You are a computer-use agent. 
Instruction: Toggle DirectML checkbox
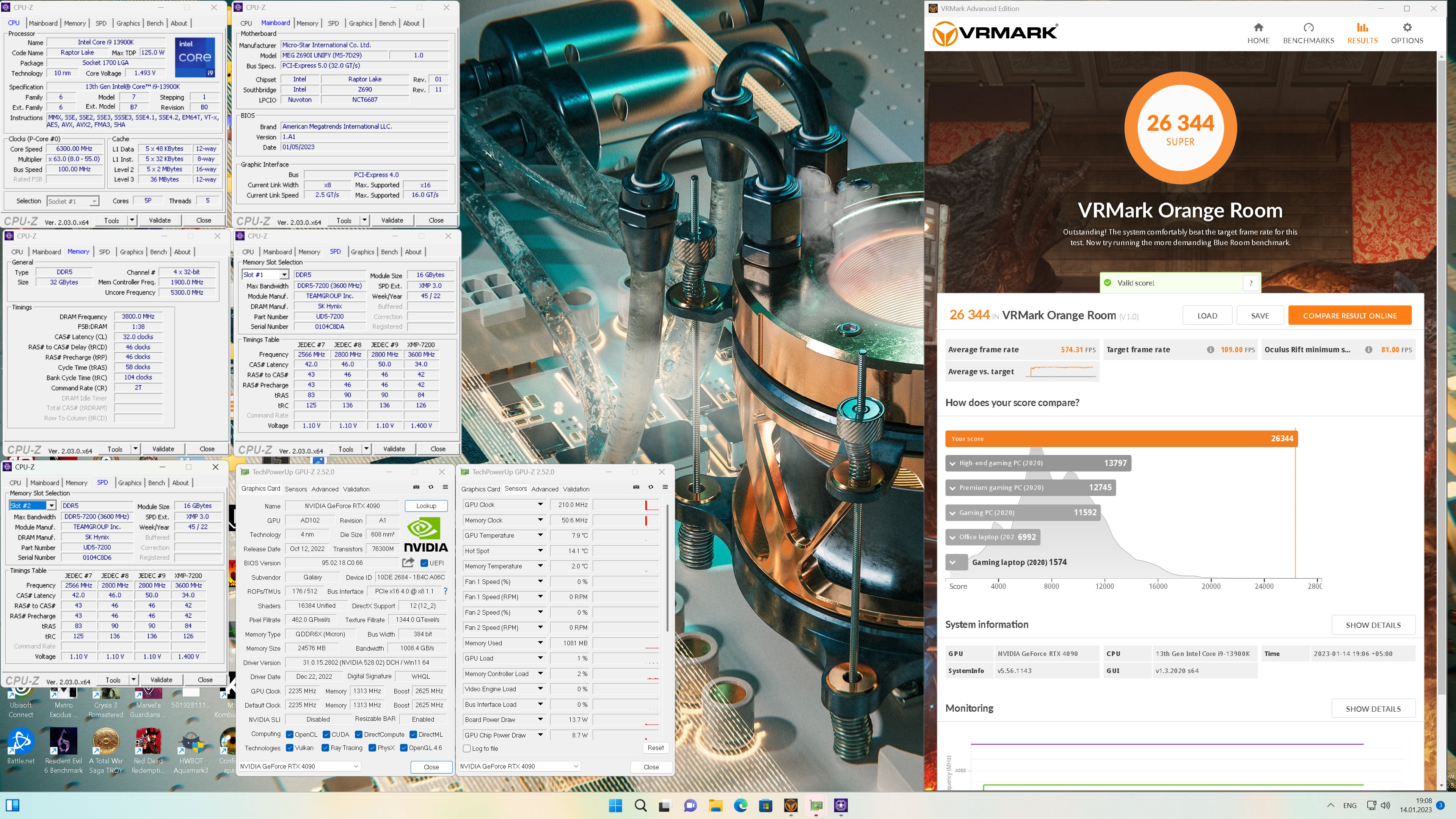(413, 735)
